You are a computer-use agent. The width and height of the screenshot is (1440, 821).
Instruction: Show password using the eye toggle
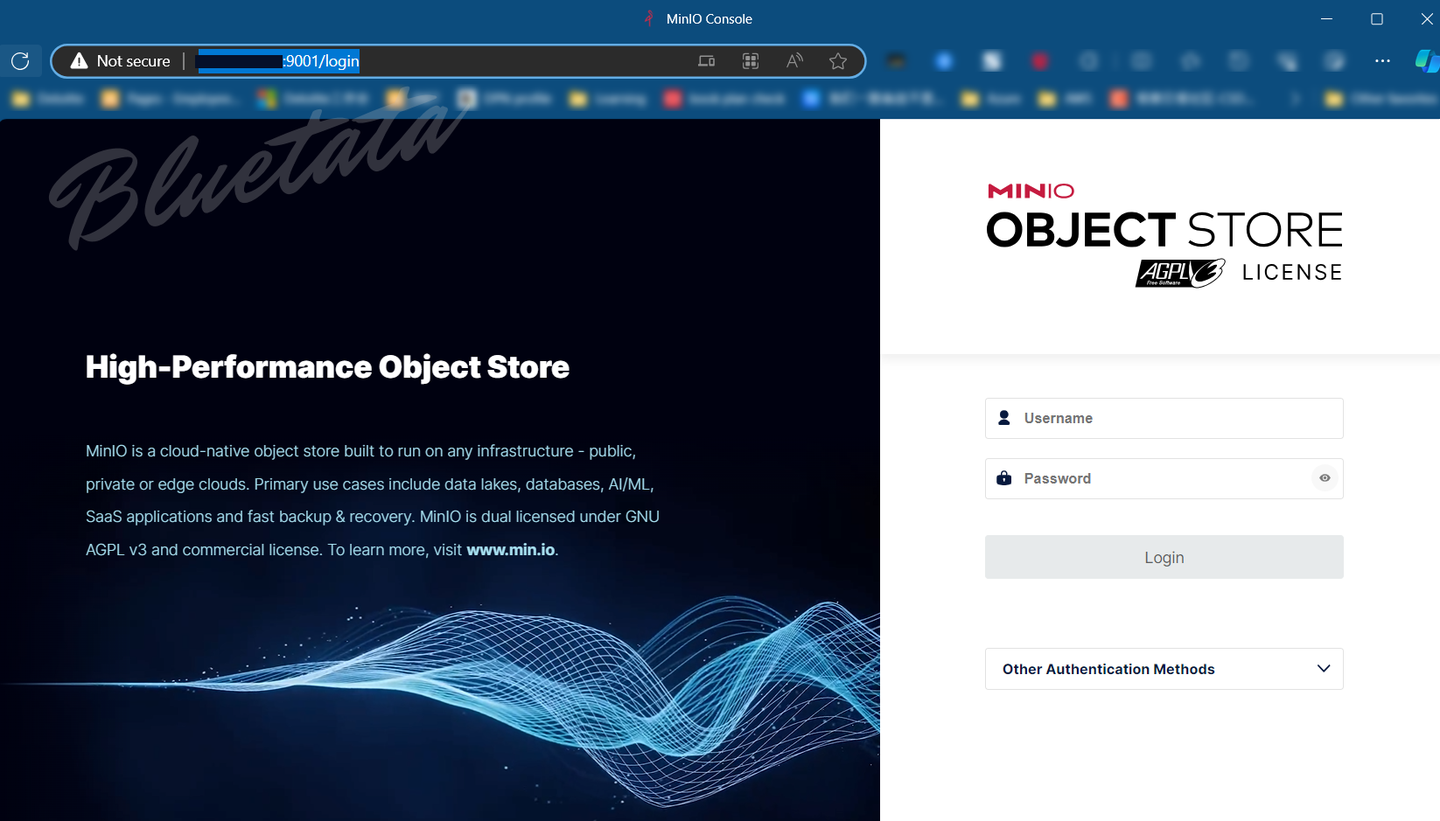[1325, 478]
